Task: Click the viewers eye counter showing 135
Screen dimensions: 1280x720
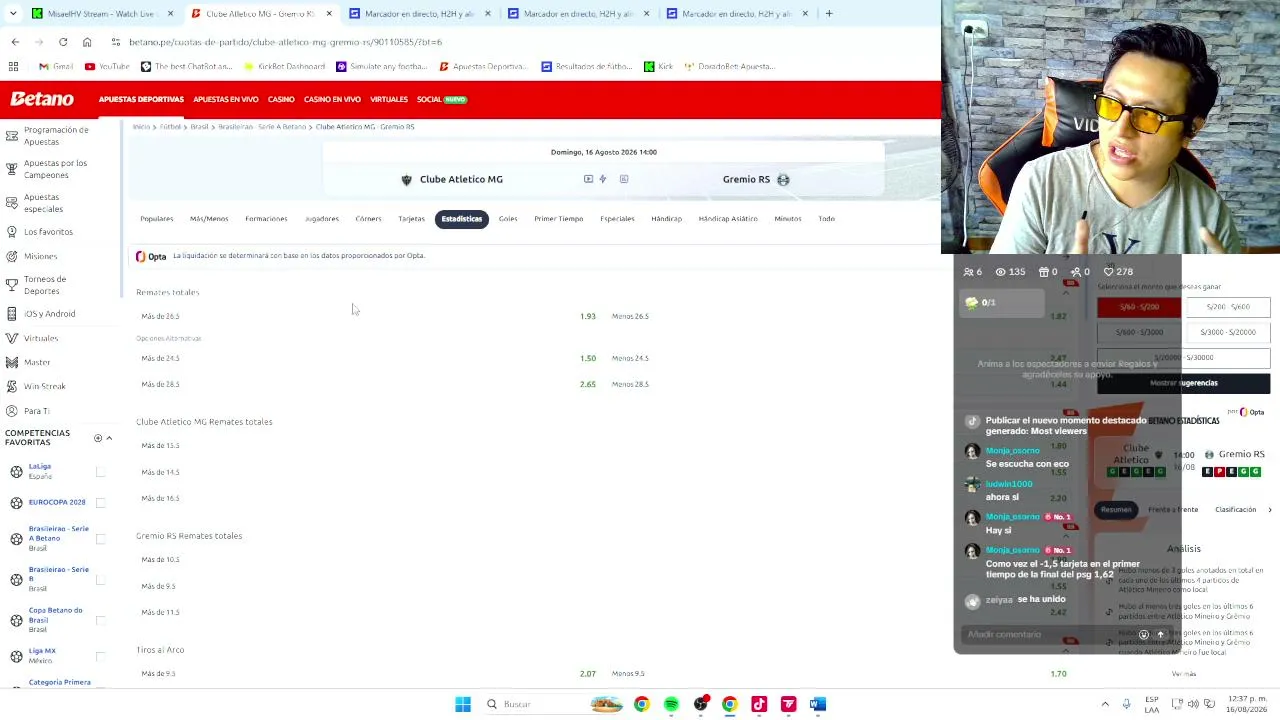Action: point(1010,272)
